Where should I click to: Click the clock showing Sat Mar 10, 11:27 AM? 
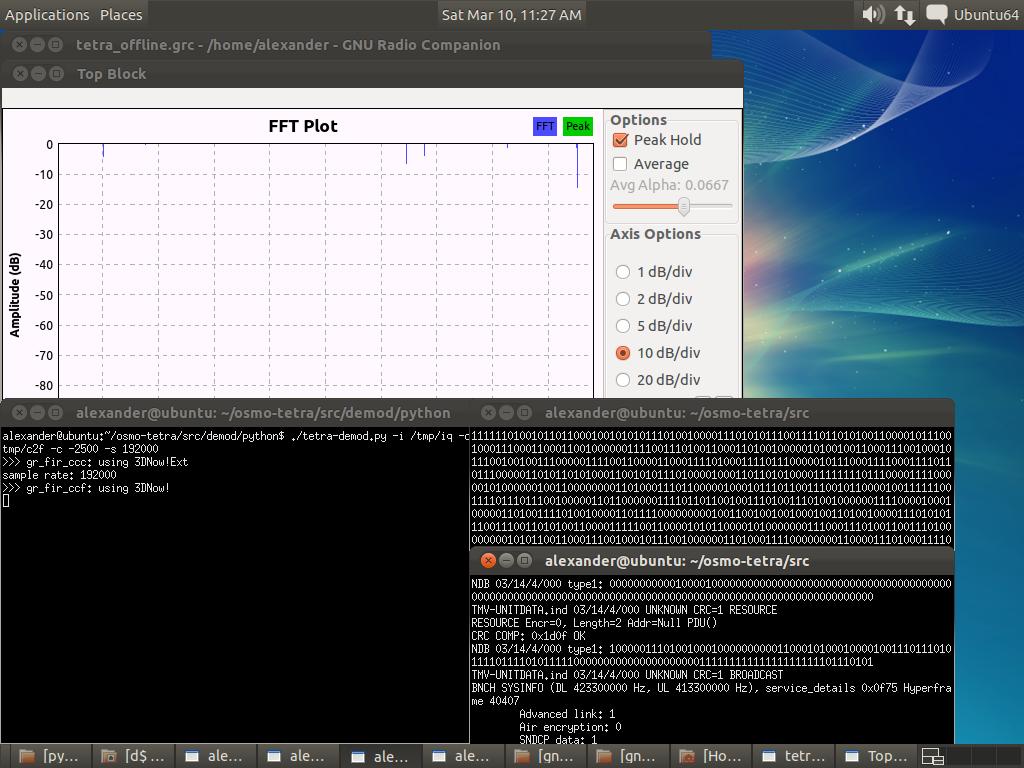[511, 14]
